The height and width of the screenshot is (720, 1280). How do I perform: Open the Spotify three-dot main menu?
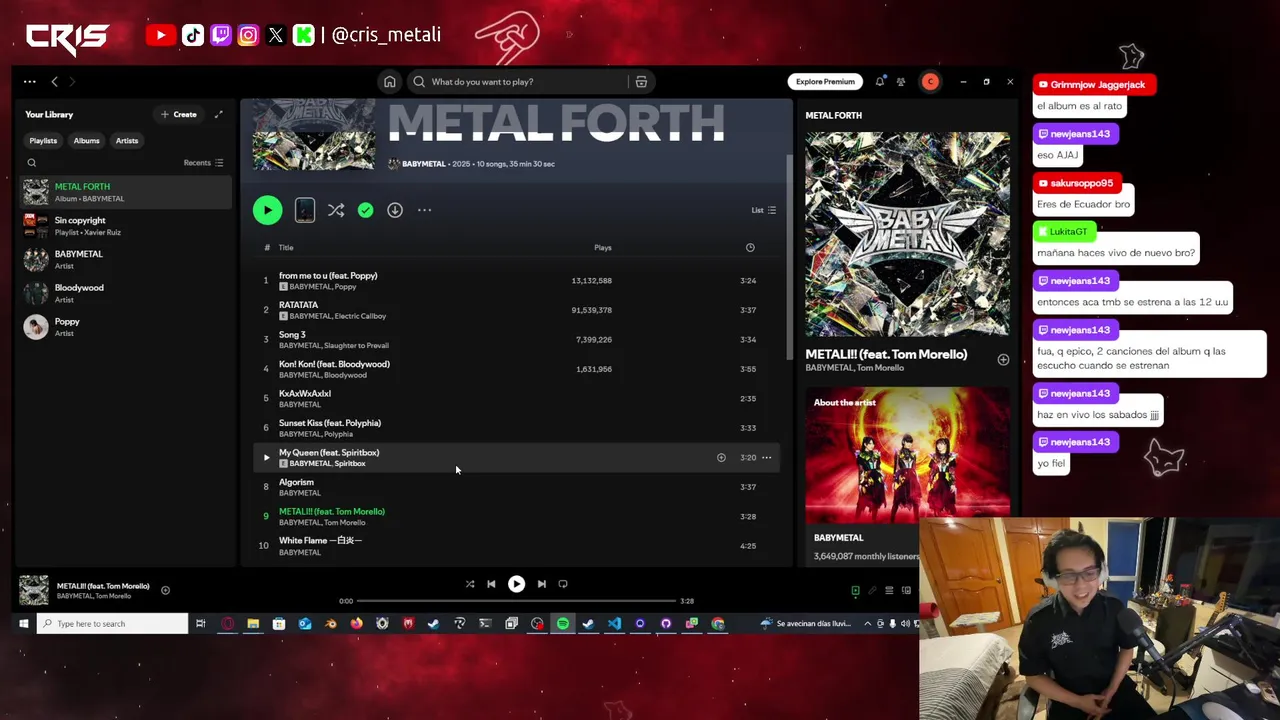pyautogui.click(x=30, y=82)
